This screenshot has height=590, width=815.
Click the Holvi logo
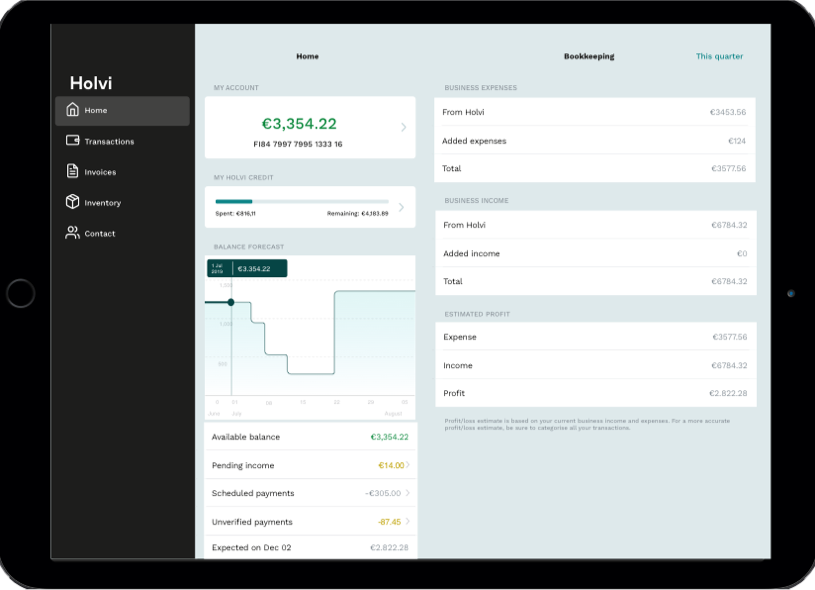coord(91,83)
